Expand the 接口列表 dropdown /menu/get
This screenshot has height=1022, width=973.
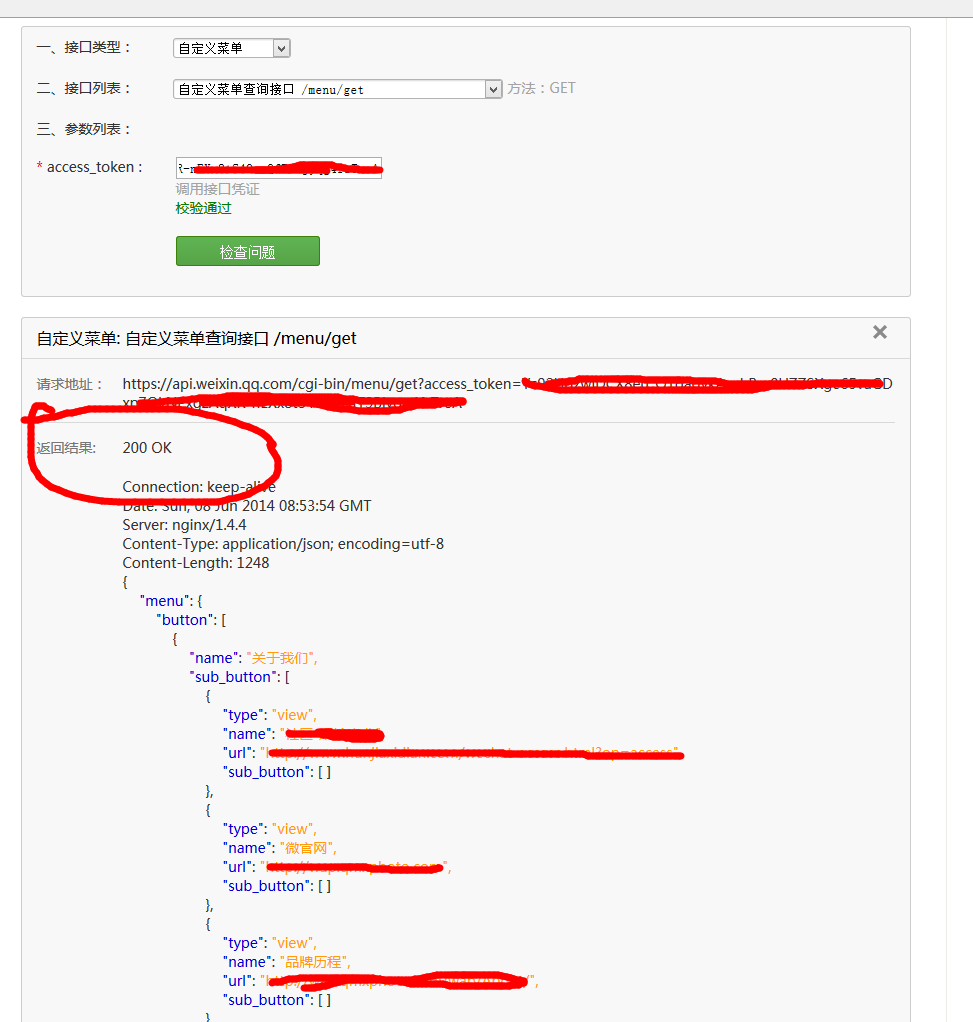[x=338, y=89]
